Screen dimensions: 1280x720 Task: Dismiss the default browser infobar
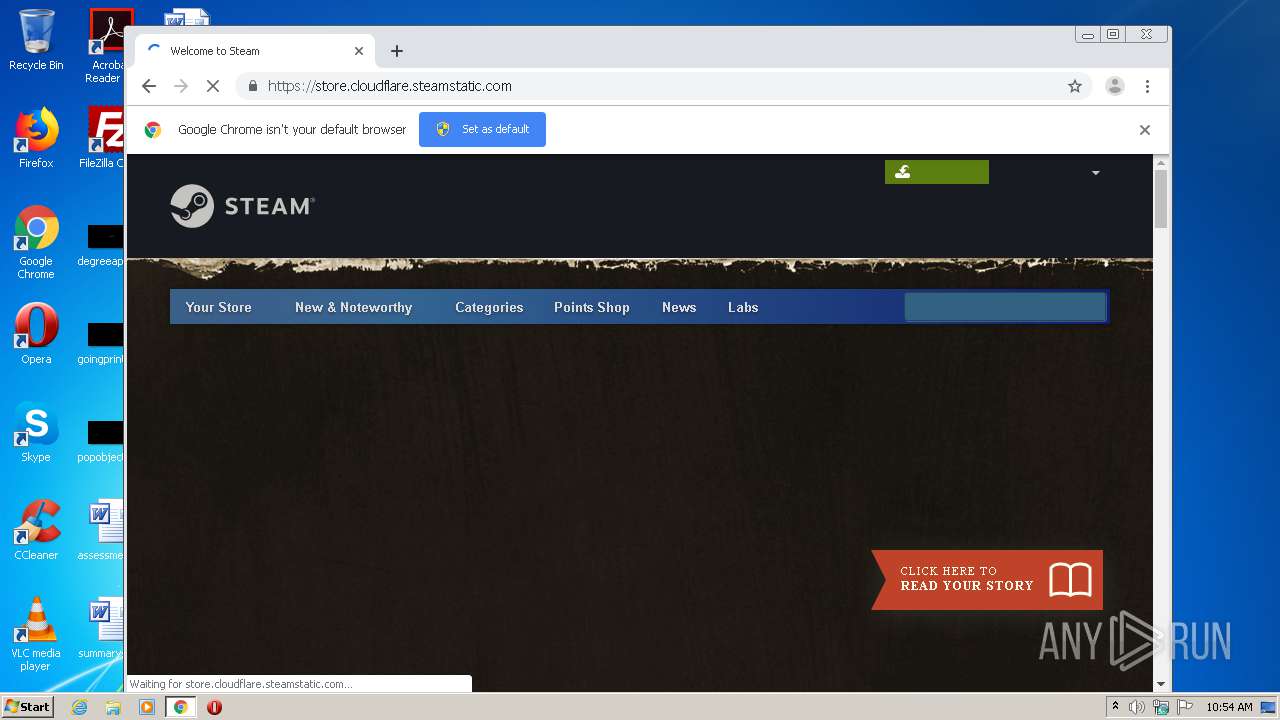1145,130
